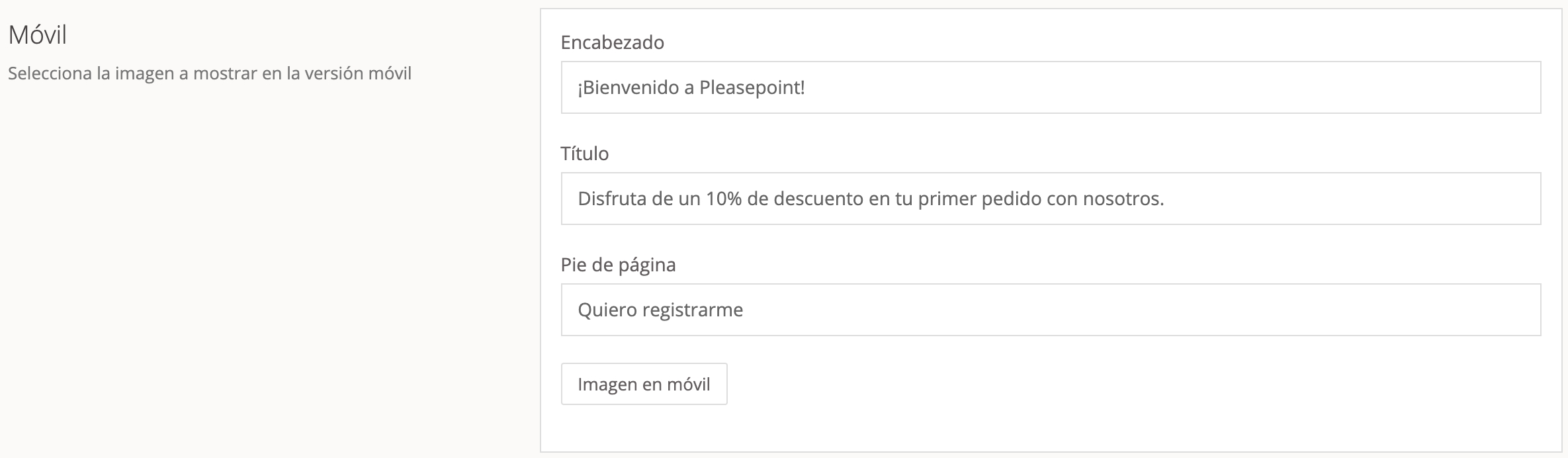This screenshot has height=458, width=1568.
Task: Click the Encabezado input field
Action: tap(1051, 87)
